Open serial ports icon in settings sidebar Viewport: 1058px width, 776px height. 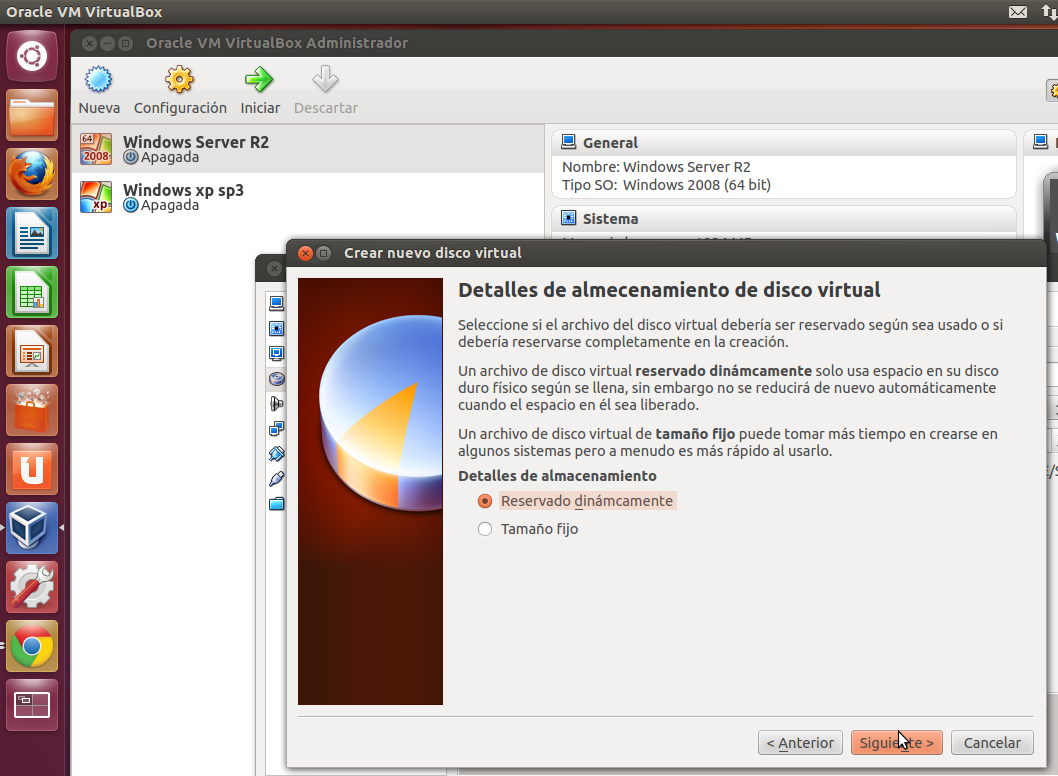pos(277,453)
